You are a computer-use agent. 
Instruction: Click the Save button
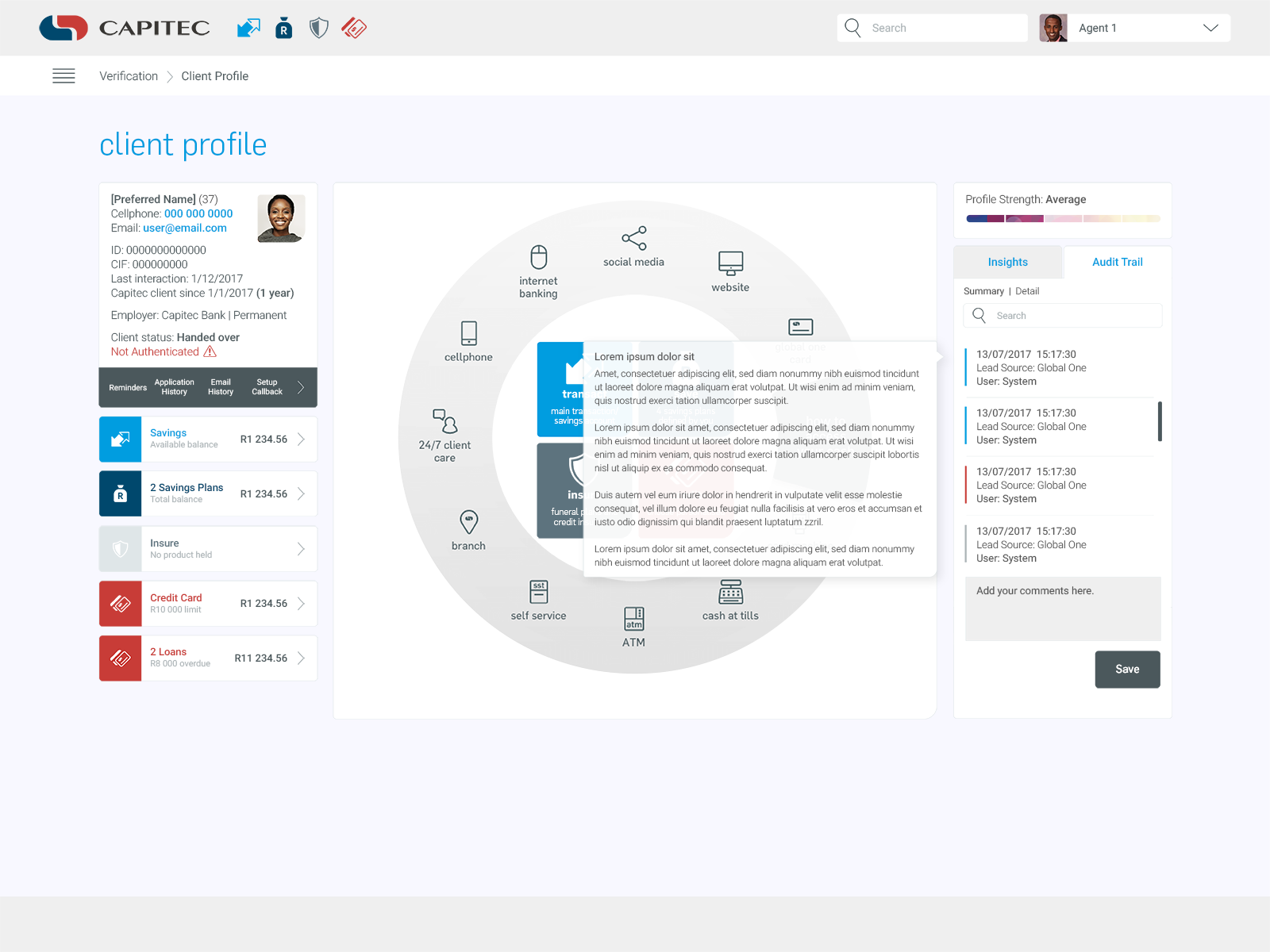[1128, 670]
